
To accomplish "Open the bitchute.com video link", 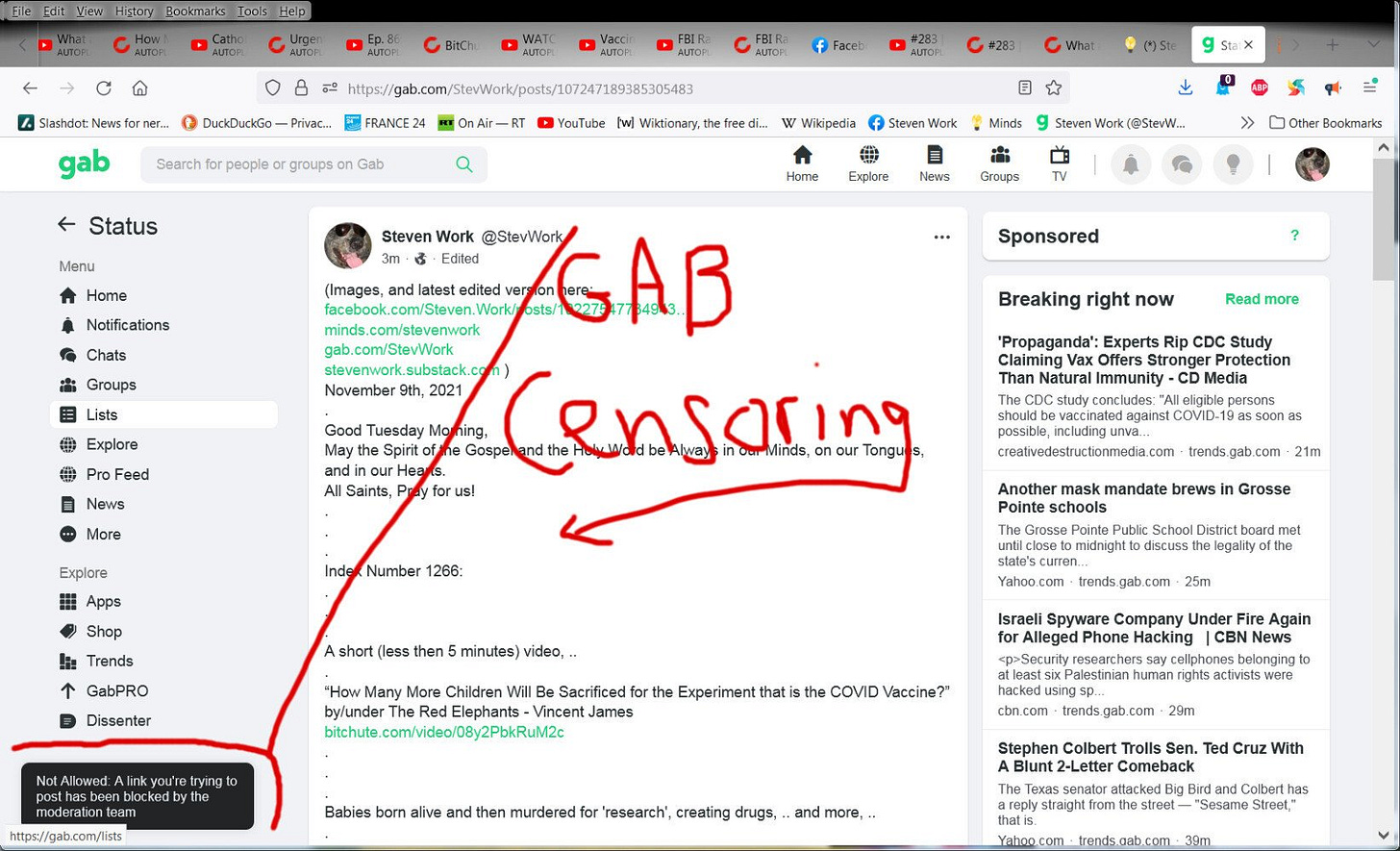I will click(444, 732).
